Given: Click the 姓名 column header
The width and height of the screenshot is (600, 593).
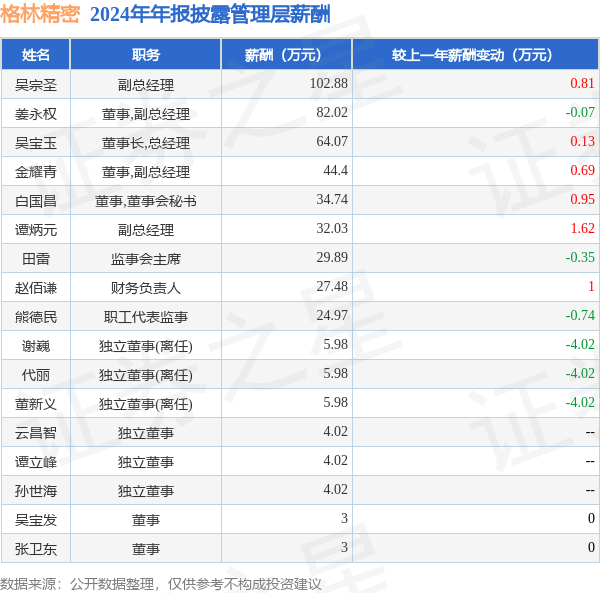Looking at the screenshot, I should pos(36,55).
